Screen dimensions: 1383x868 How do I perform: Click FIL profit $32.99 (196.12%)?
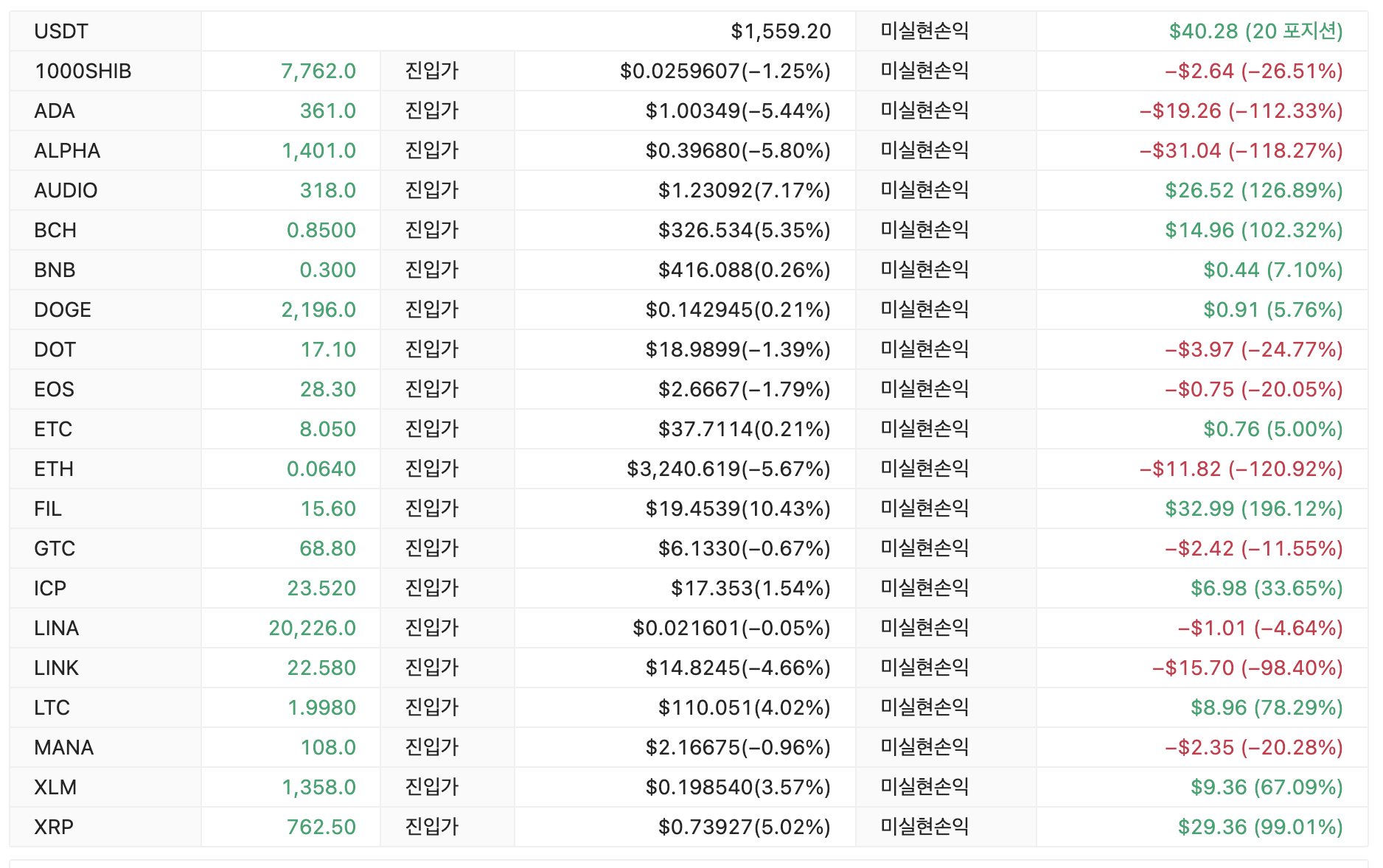(1253, 508)
